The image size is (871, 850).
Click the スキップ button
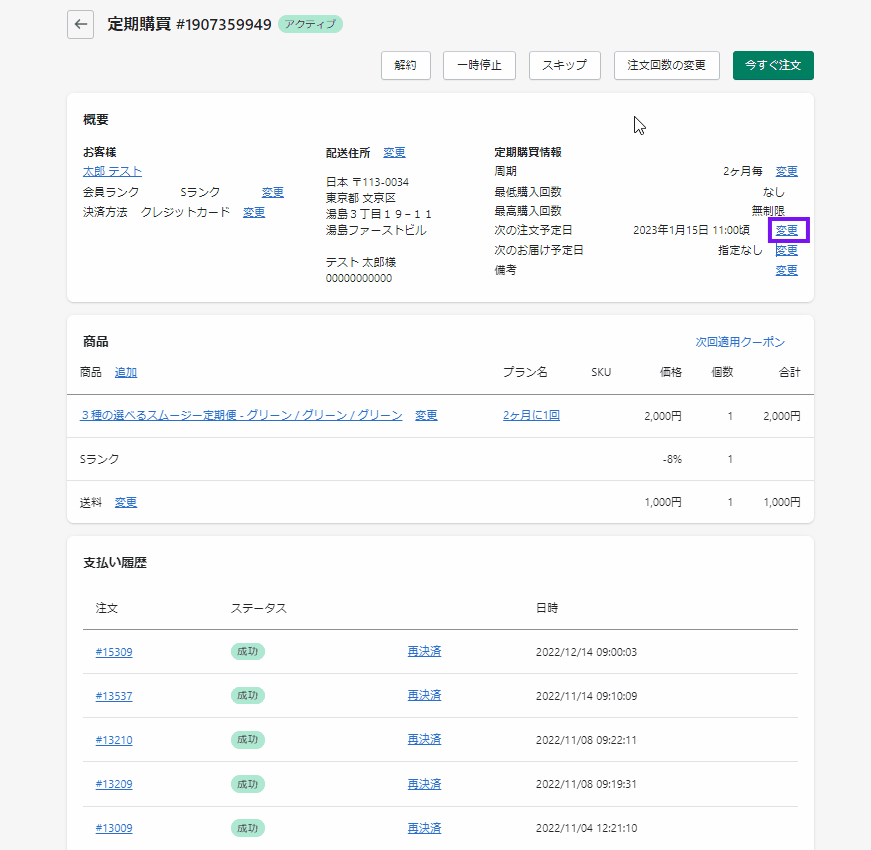(x=564, y=65)
